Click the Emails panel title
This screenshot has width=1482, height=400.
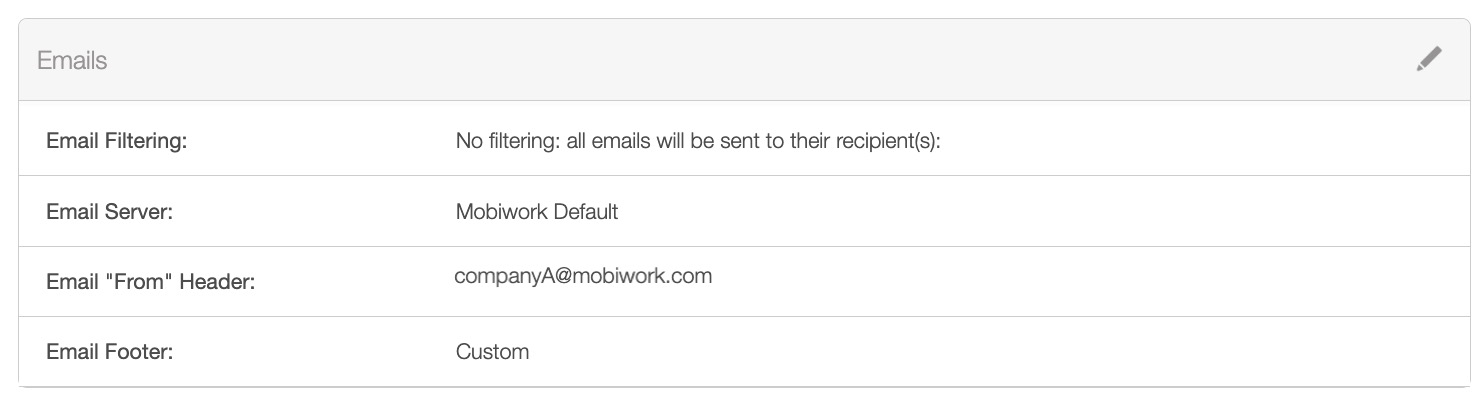tap(72, 61)
